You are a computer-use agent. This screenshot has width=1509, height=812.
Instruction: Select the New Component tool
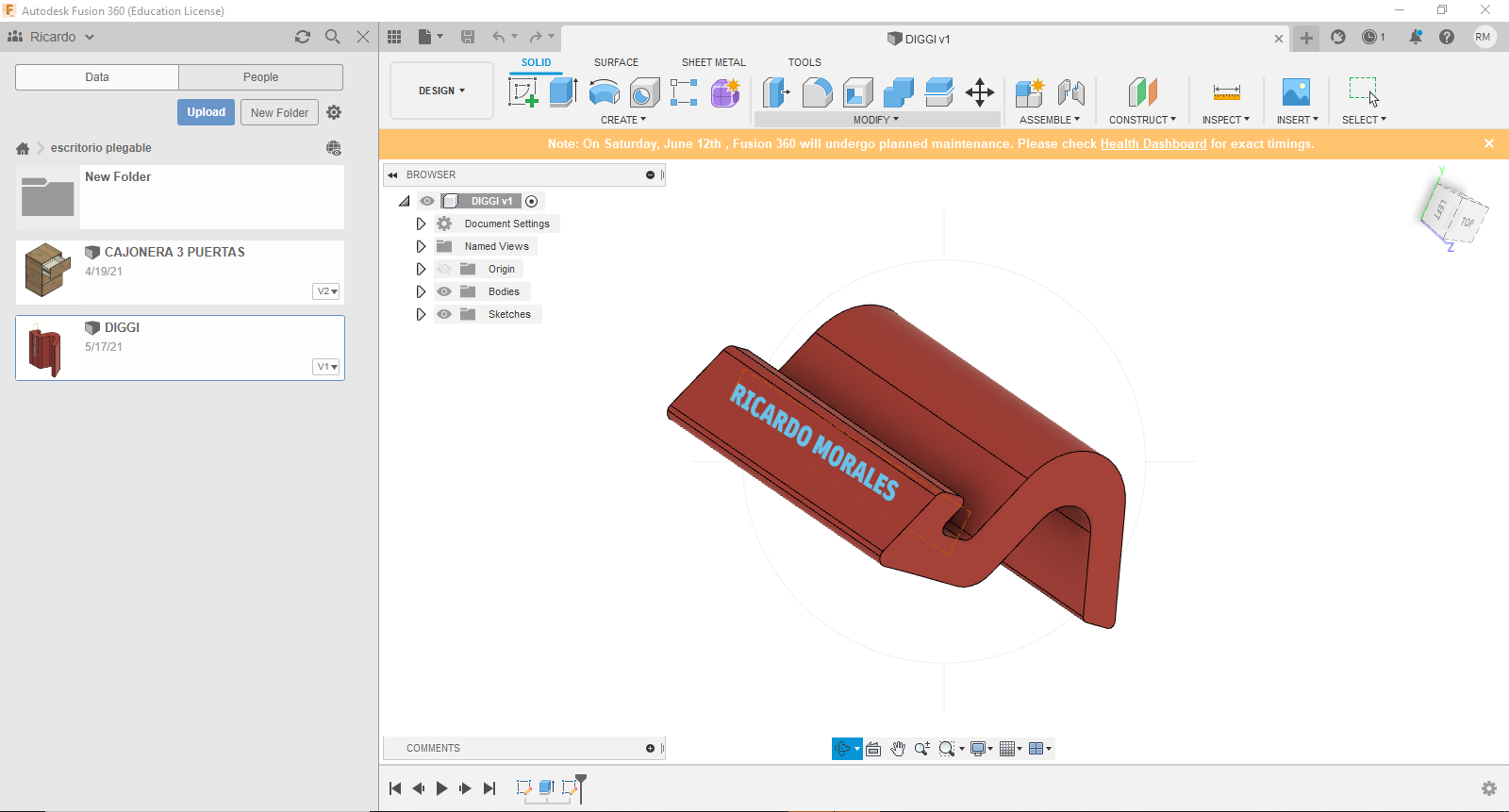(x=1030, y=92)
